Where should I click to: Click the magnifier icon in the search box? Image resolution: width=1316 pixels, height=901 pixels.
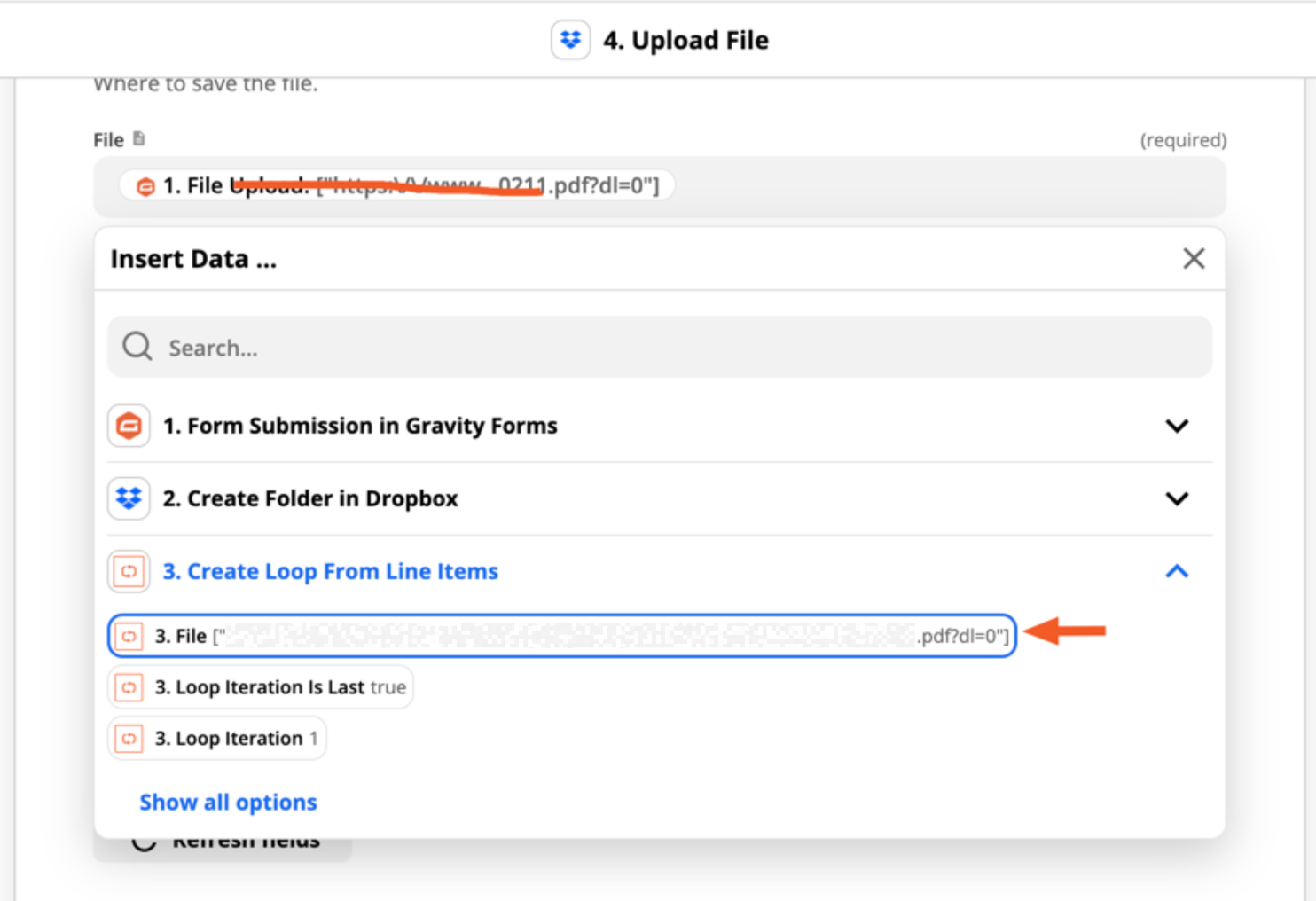click(137, 346)
